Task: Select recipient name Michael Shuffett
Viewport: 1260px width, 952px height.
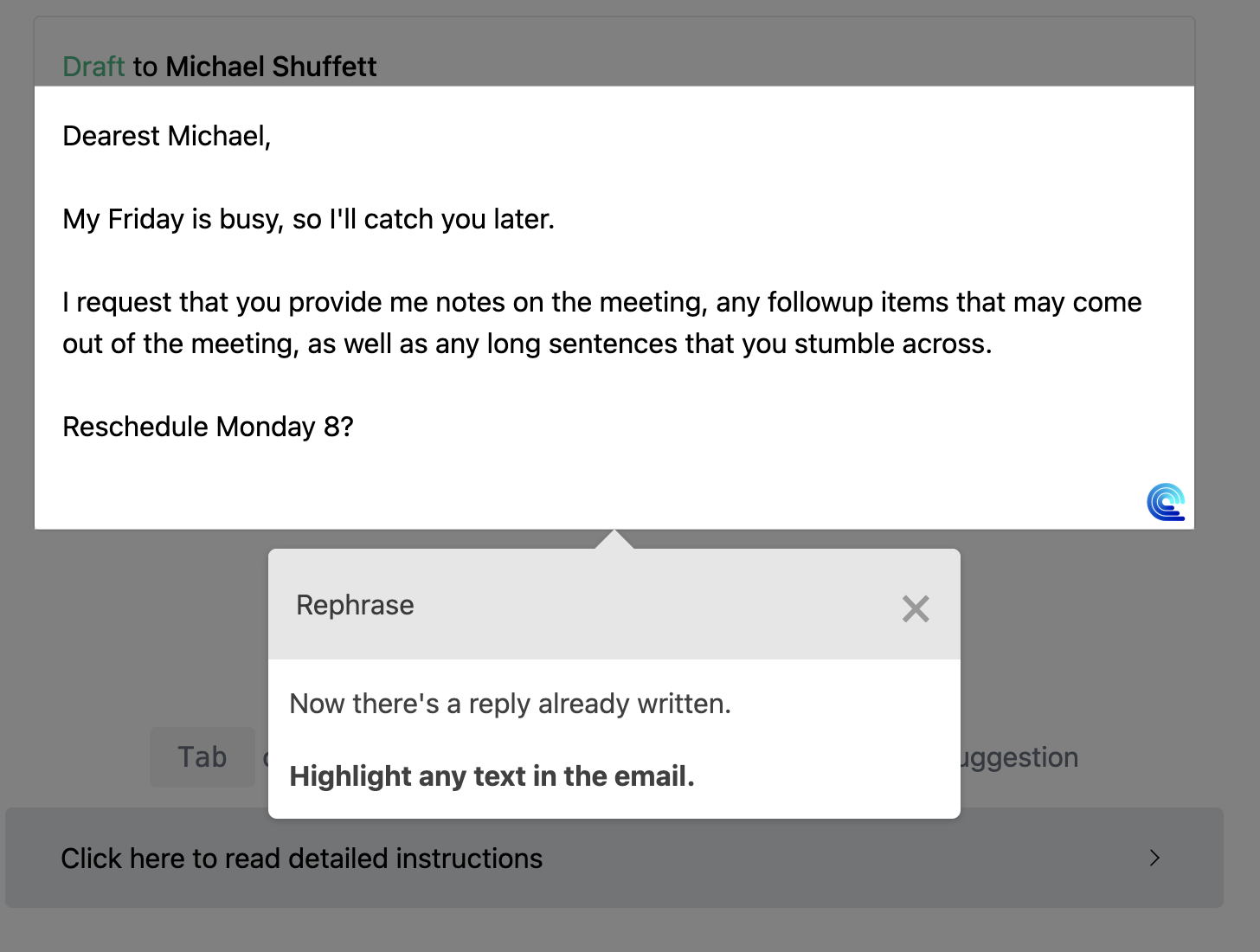Action: tap(271, 67)
